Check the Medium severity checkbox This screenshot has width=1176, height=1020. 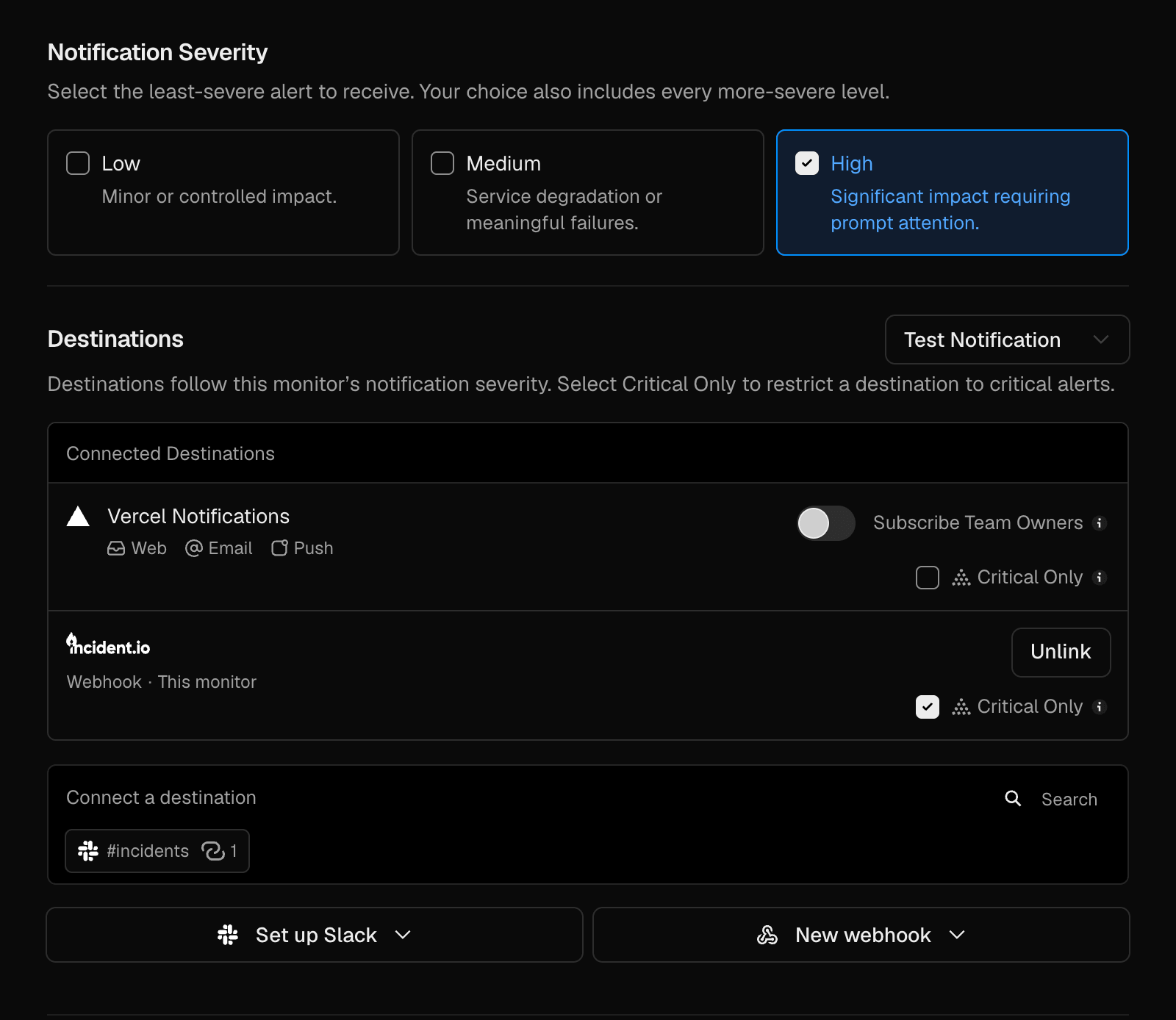[442, 163]
